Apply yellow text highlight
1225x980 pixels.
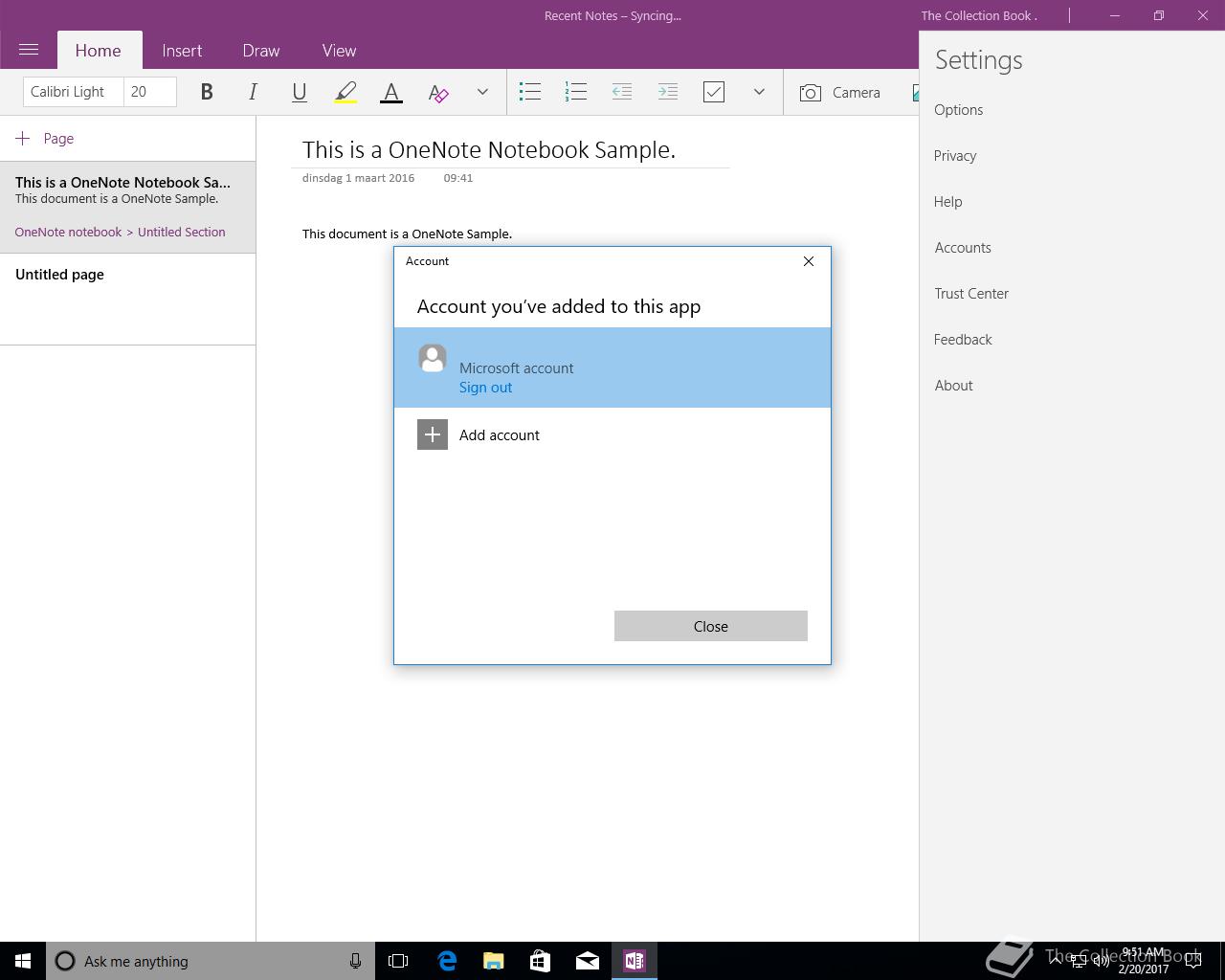click(345, 92)
